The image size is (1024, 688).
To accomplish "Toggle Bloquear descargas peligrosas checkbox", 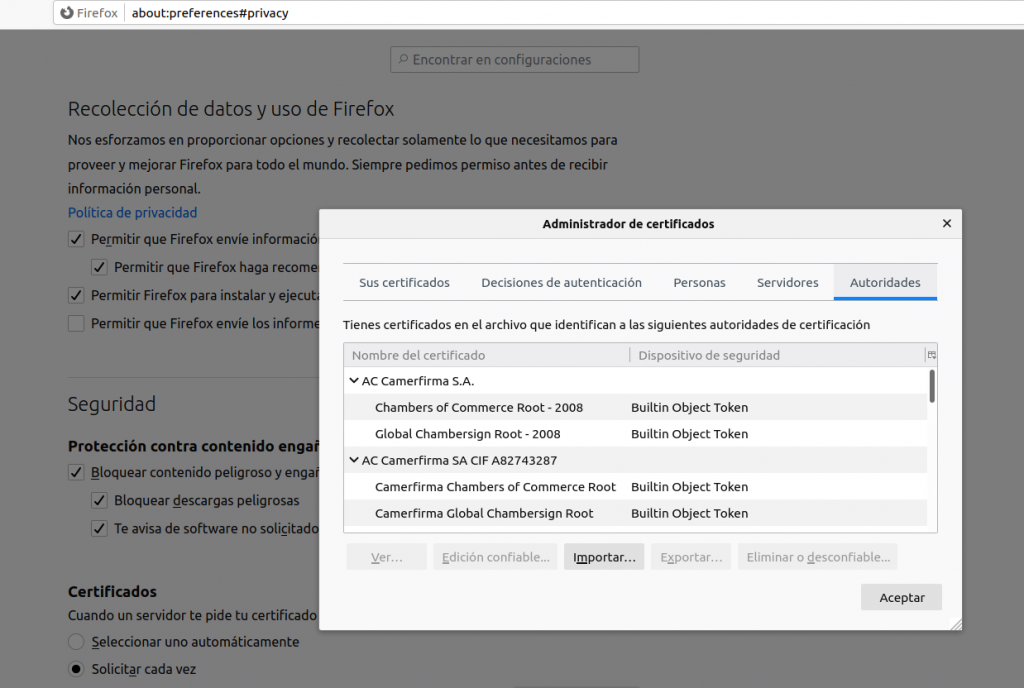I will click(x=99, y=500).
